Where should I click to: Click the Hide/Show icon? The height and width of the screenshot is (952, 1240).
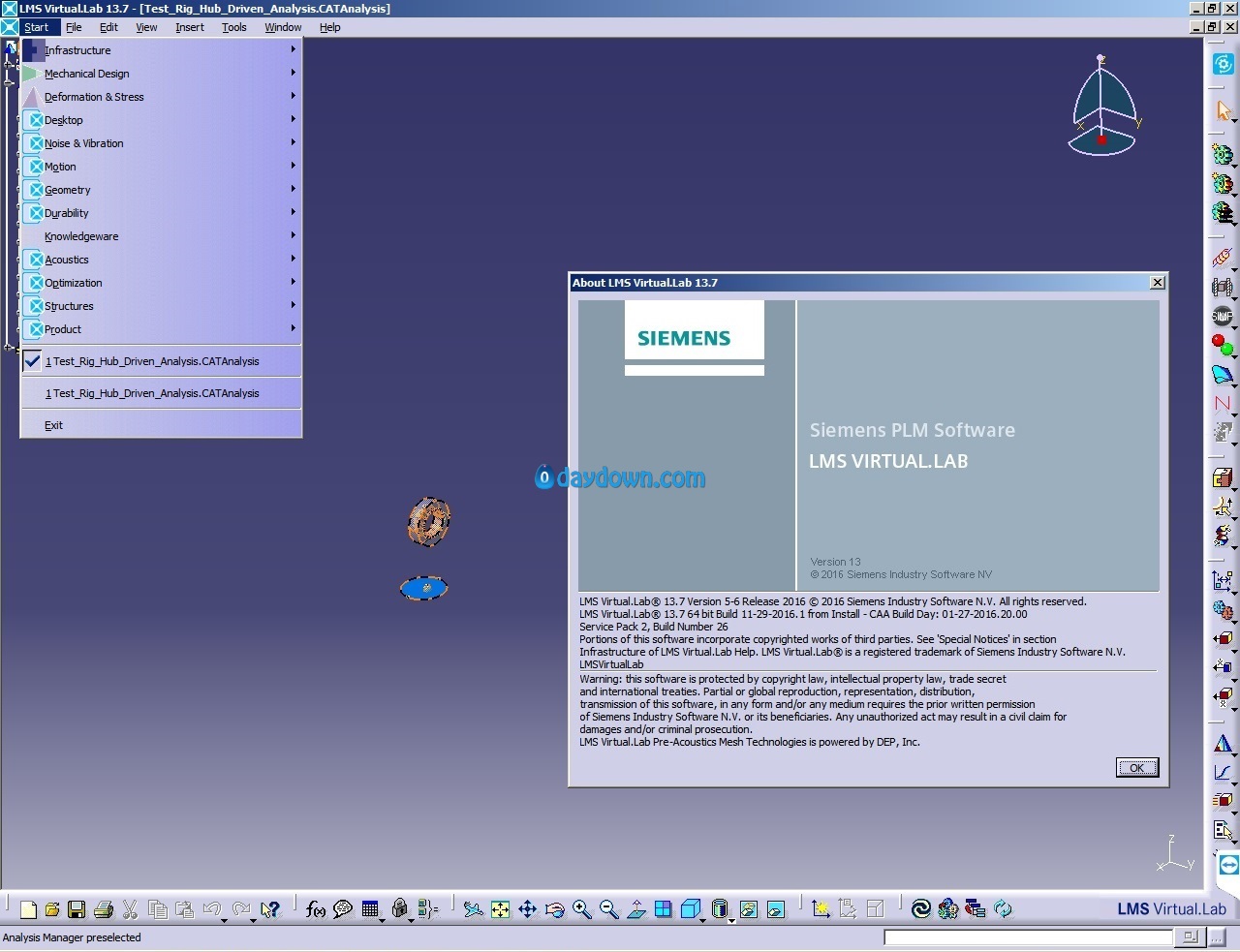748,909
